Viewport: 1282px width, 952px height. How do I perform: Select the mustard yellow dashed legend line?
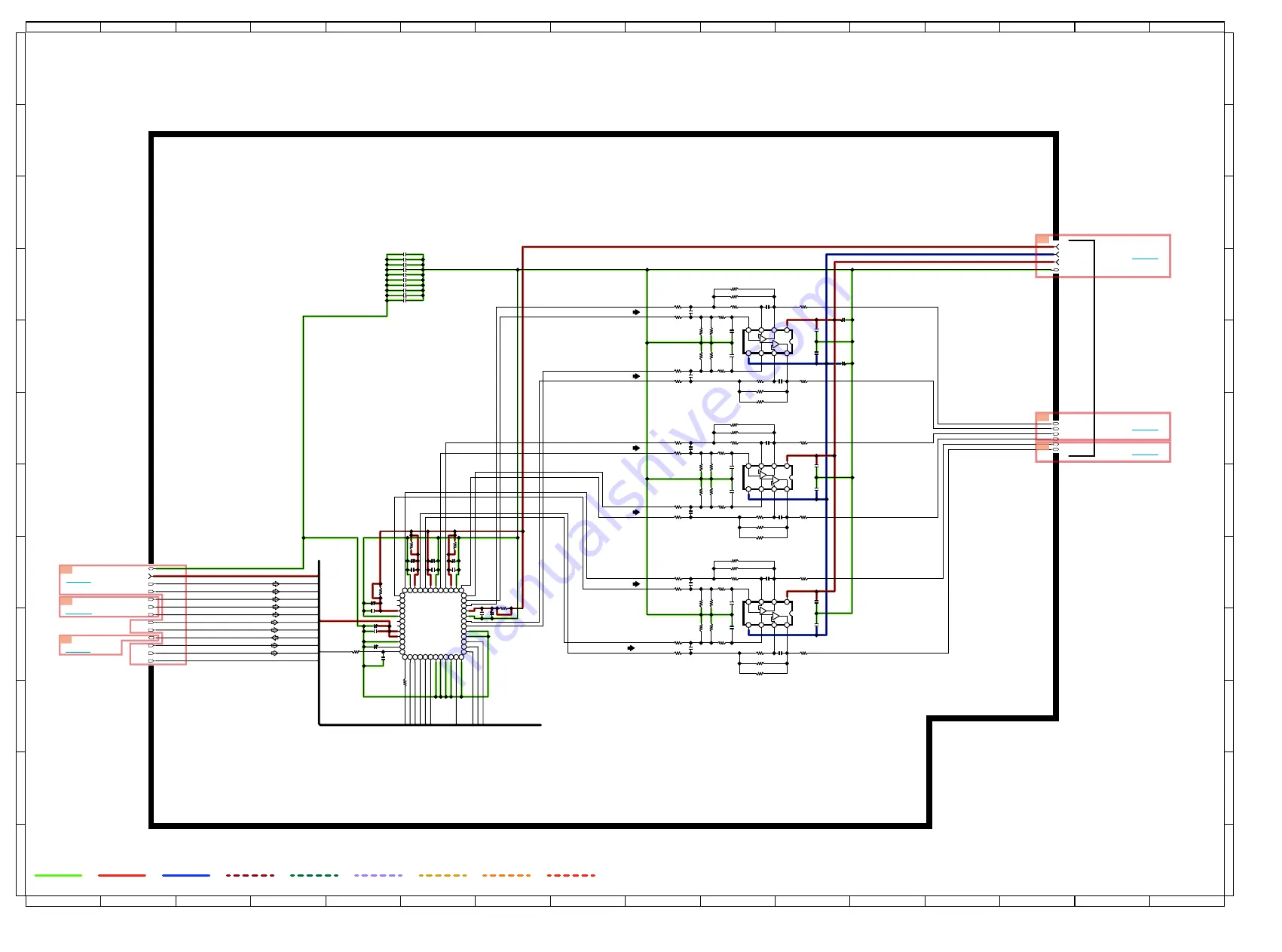click(442, 875)
